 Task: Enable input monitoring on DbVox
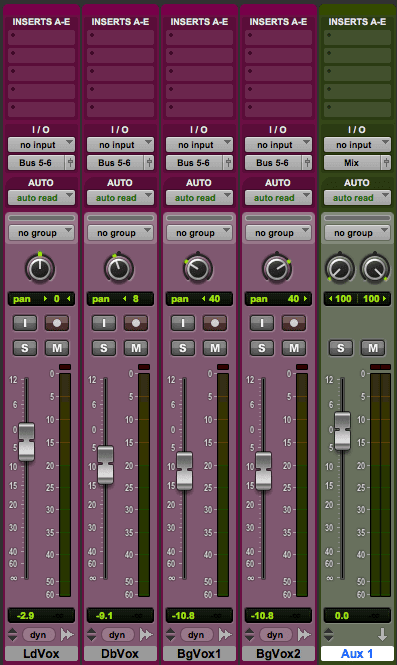104,323
